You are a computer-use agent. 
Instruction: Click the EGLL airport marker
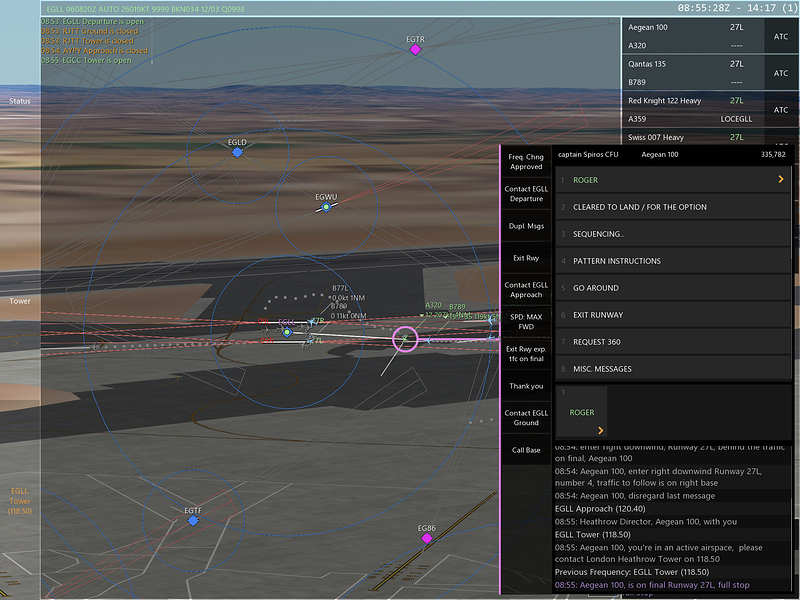[x=287, y=333]
